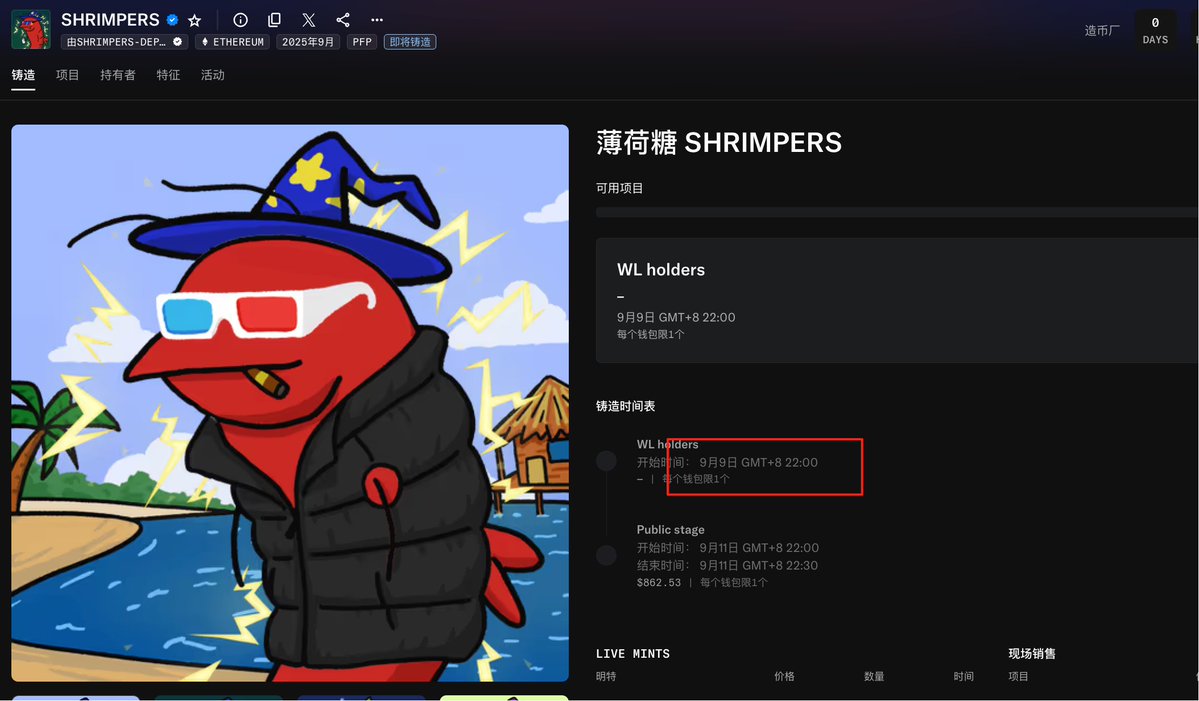Star the SHRIMPERS collection as favorite
The image size is (1199, 701).
point(194,21)
